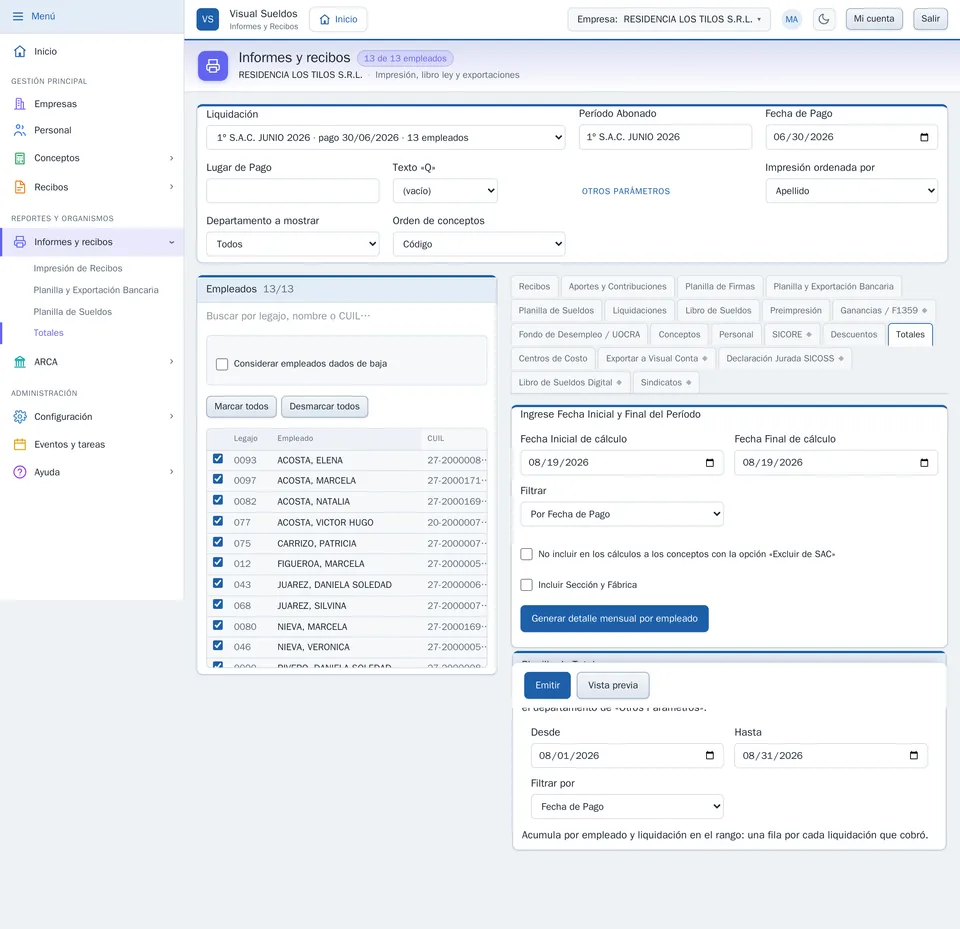Image resolution: width=960 pixels, height=929 pixels.
Task: Click Generar detalle mensual por empleado
Action: point(614,619)
